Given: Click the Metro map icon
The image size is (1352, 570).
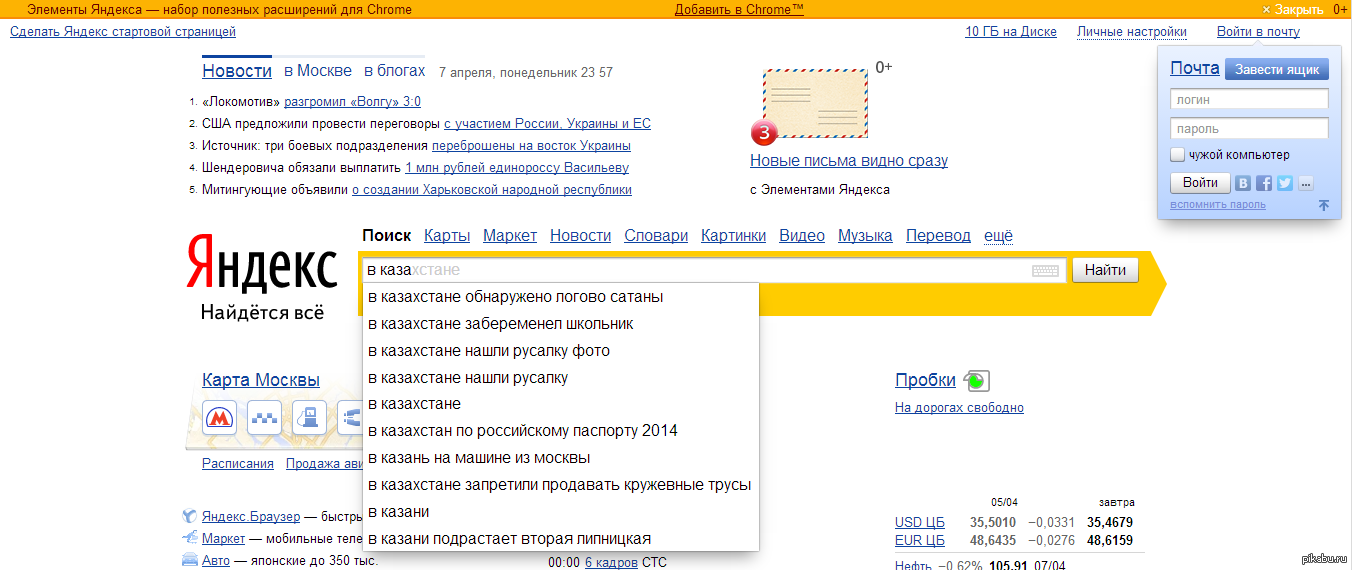Looking at the screenshot, I should point(218,416).
